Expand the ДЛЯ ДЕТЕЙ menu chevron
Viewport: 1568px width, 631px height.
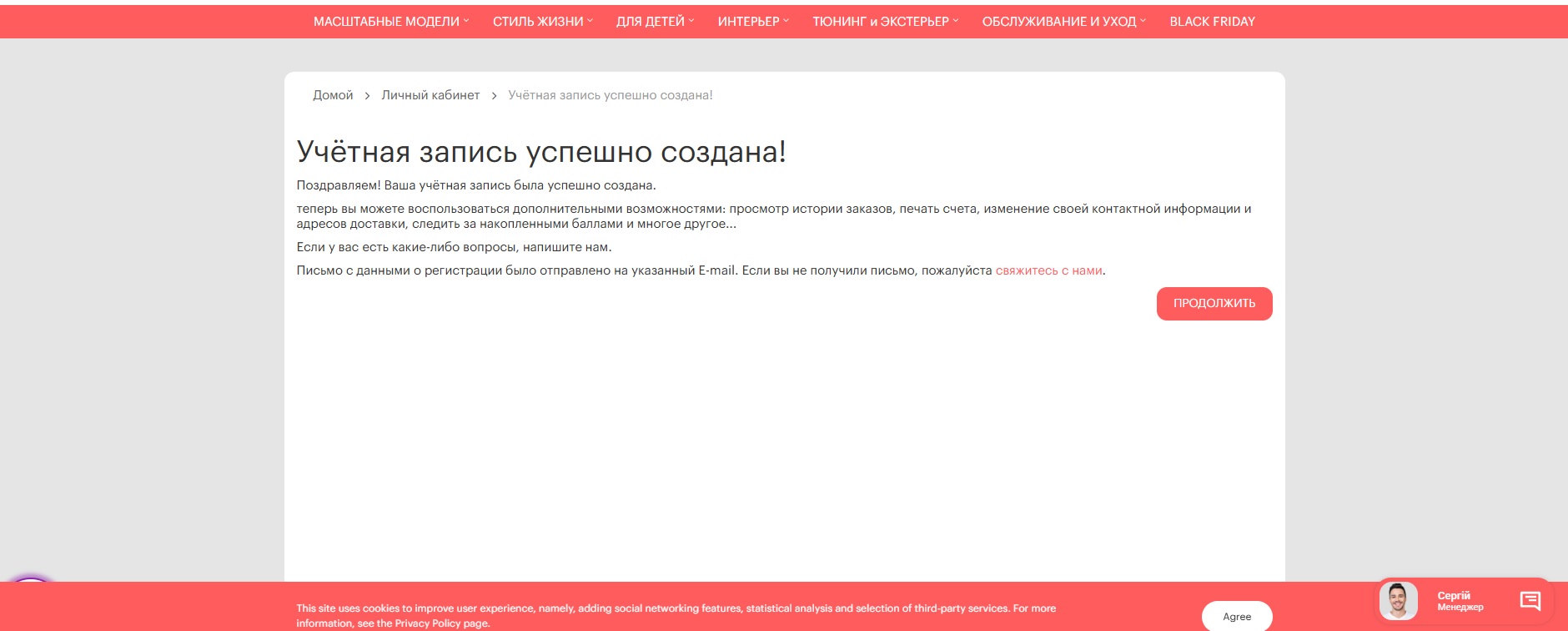691,21
